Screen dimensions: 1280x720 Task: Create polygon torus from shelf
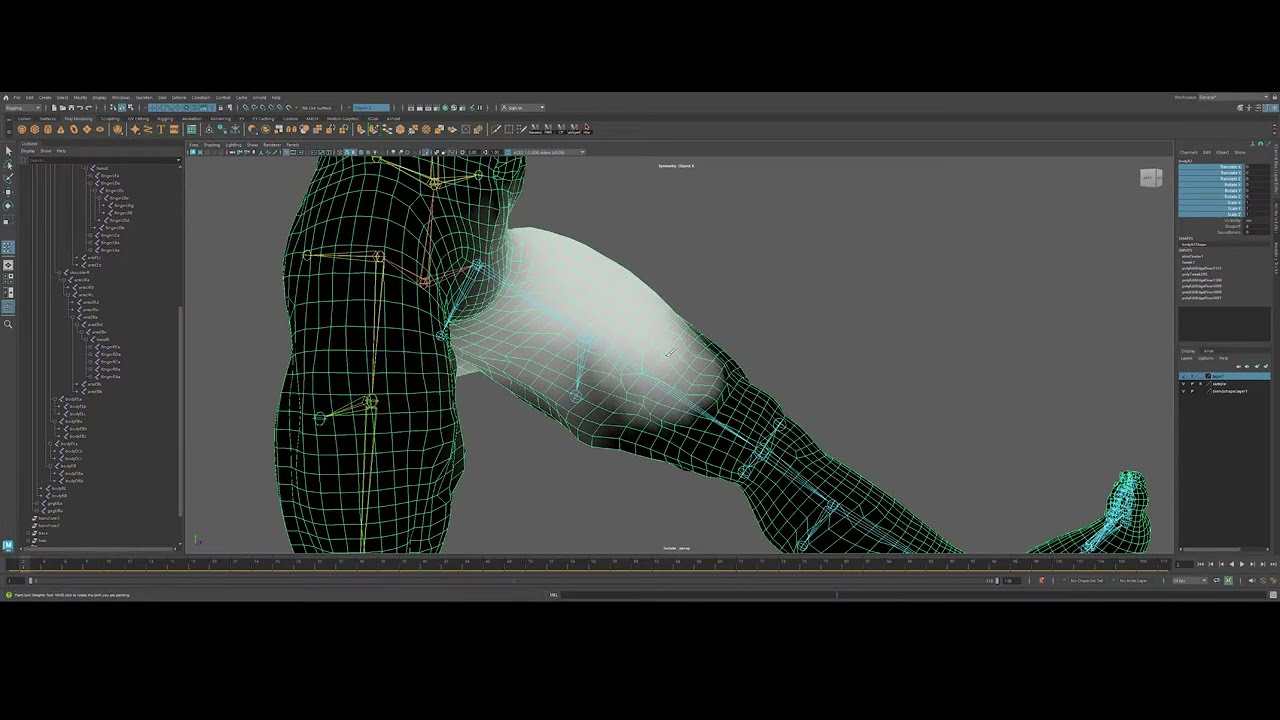(x=73, y=129)
